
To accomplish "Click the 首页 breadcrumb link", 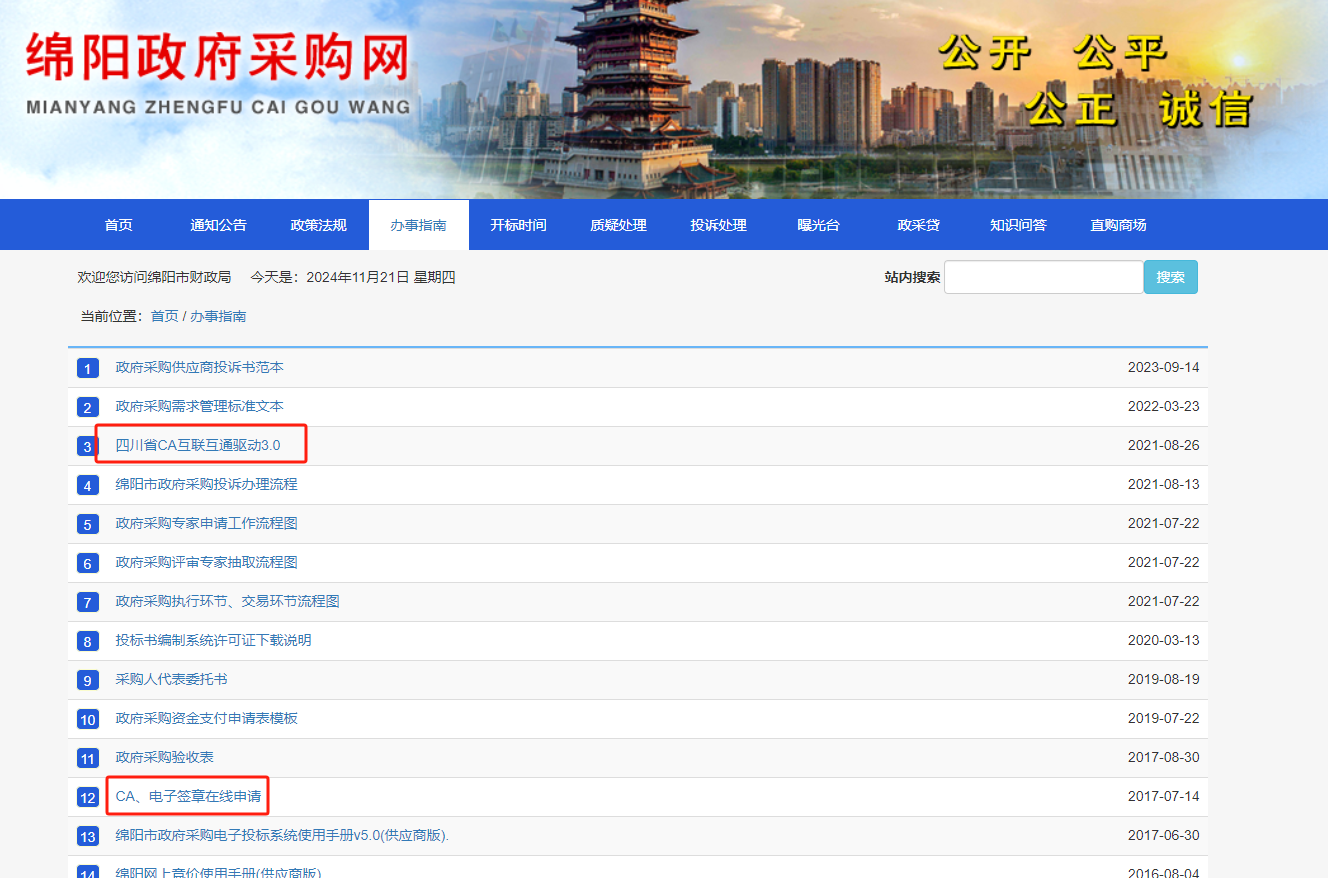I will 164,316.
